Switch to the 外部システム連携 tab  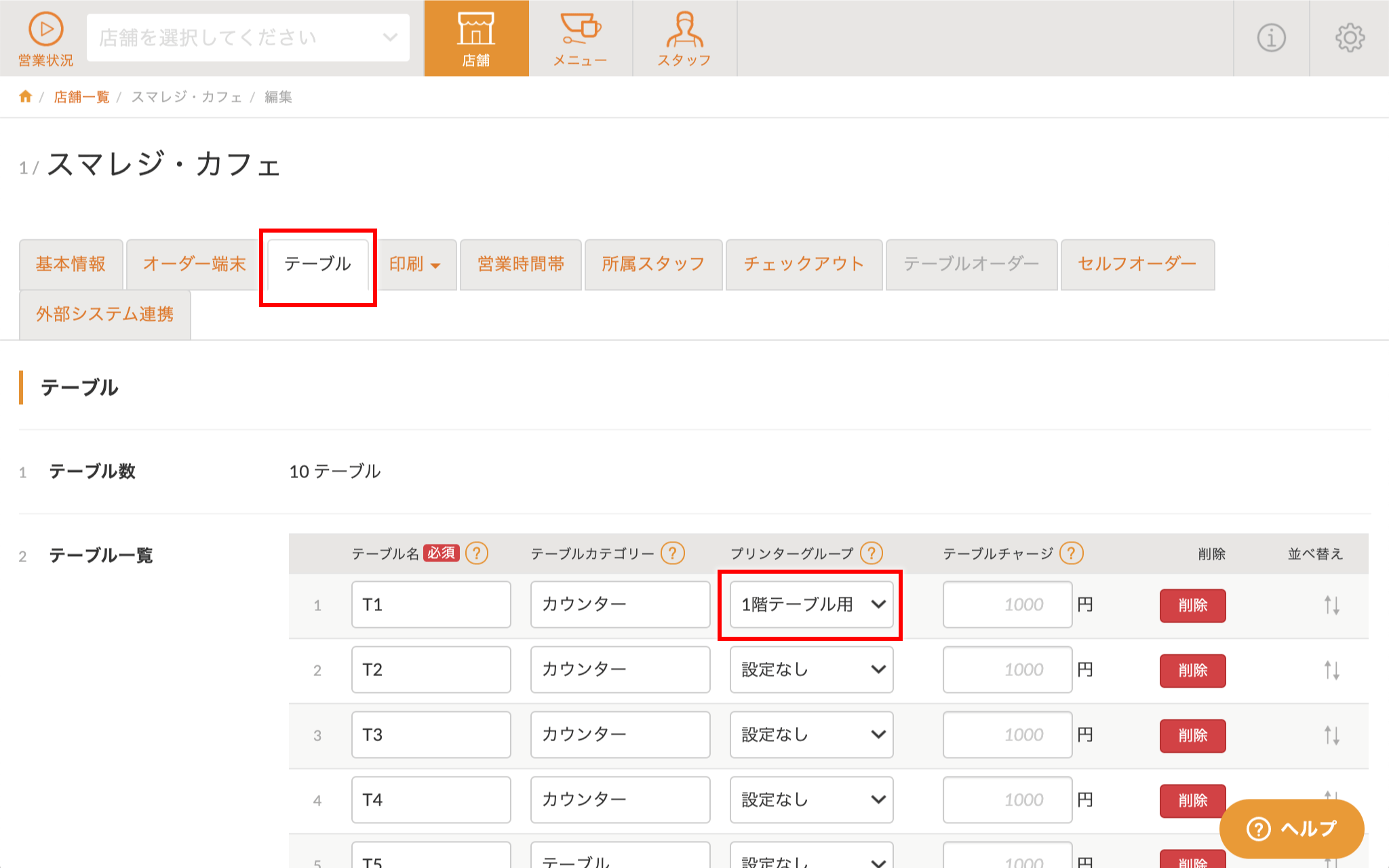(105, 315)
